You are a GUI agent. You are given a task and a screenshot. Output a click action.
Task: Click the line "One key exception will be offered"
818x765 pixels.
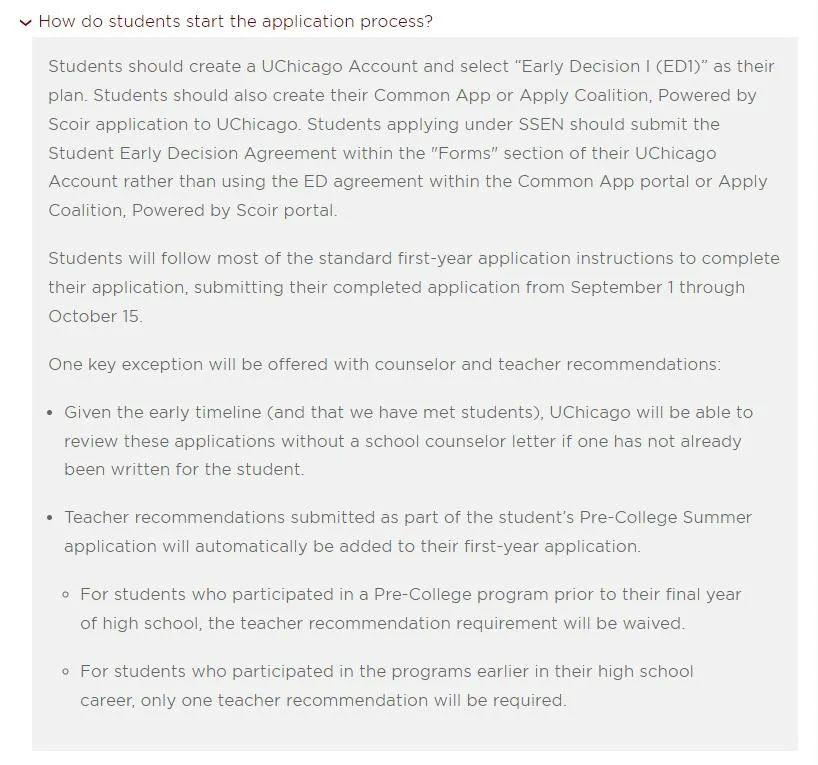pos(384,364)
